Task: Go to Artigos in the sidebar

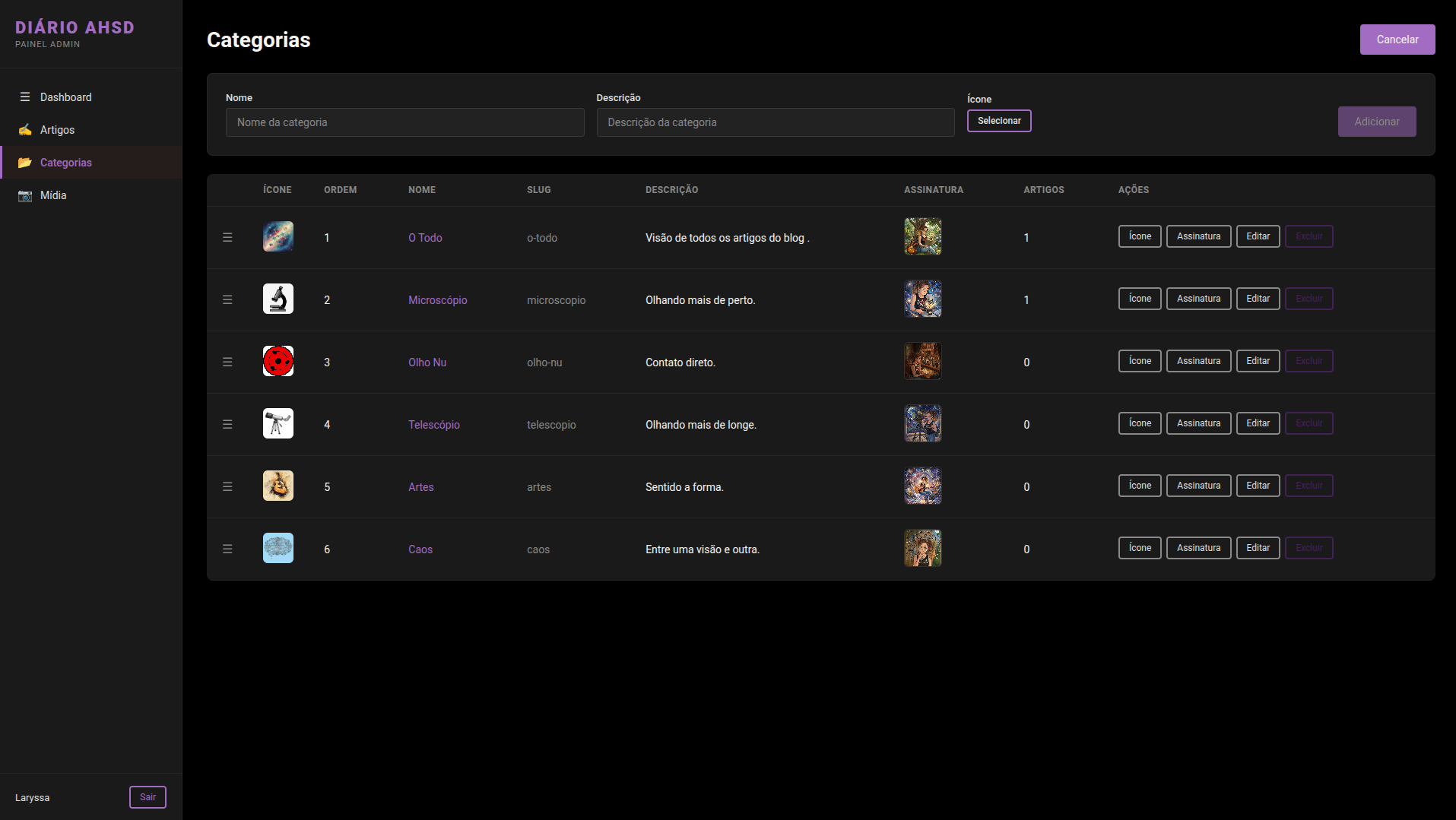Action: (x=57, y=130)
